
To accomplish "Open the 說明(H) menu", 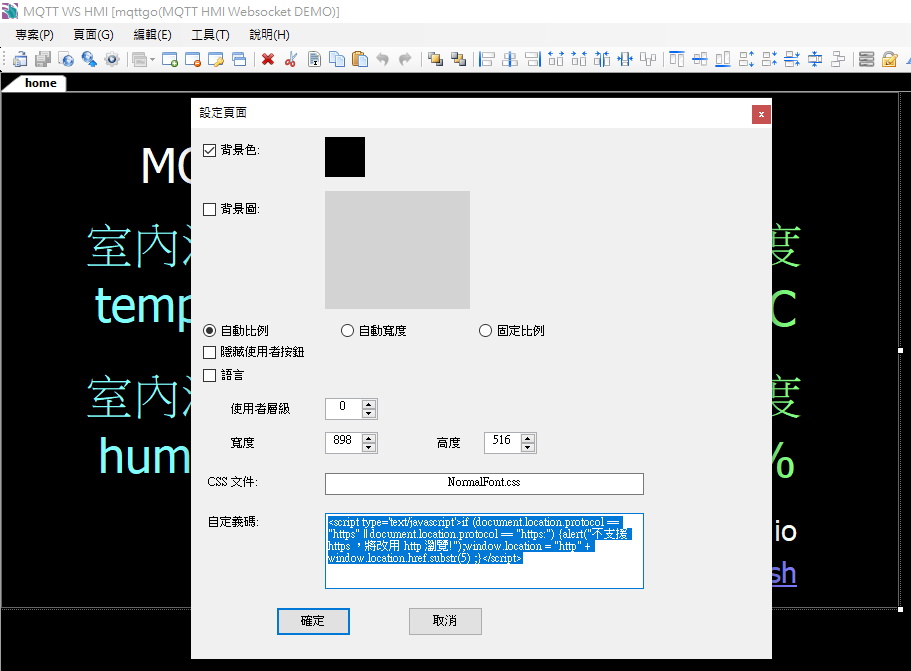I will [x=270, y=35].
